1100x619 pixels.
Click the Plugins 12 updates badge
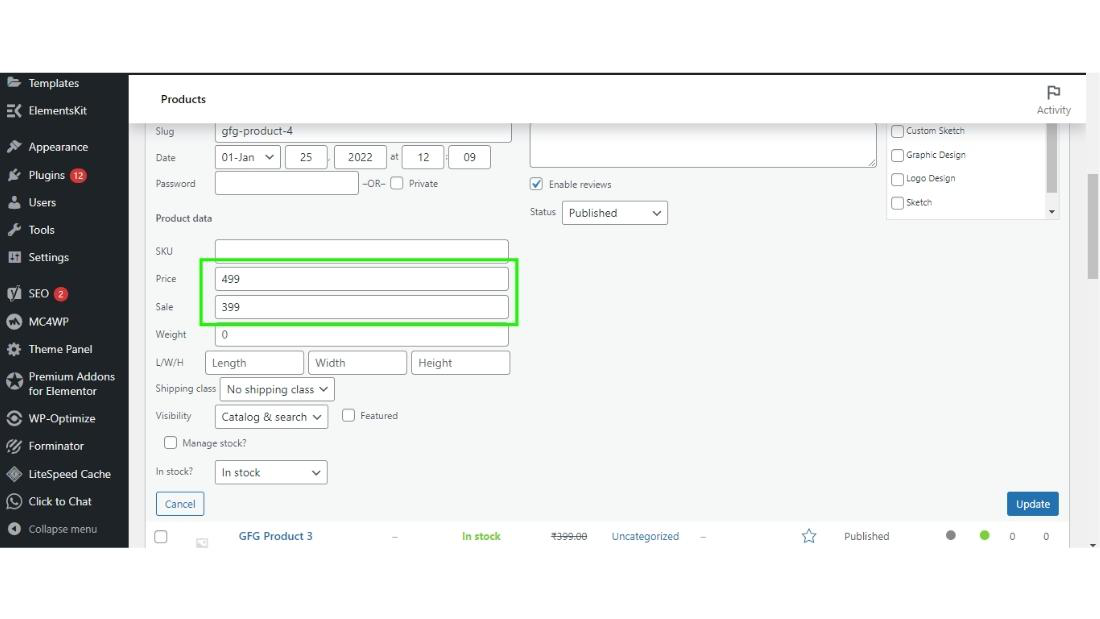click(78, 175)
